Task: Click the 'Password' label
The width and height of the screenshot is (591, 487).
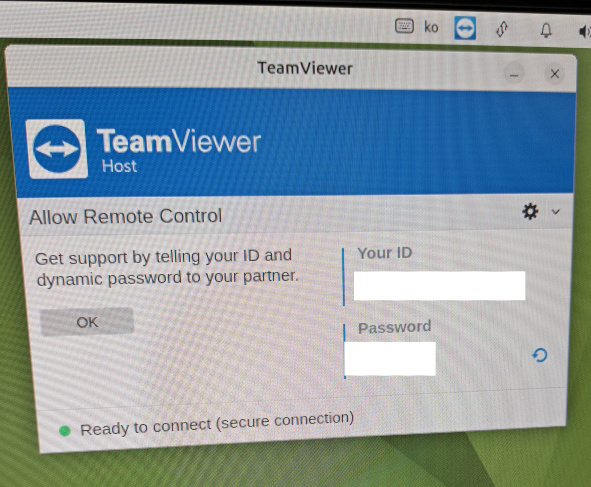Action: 395,327
